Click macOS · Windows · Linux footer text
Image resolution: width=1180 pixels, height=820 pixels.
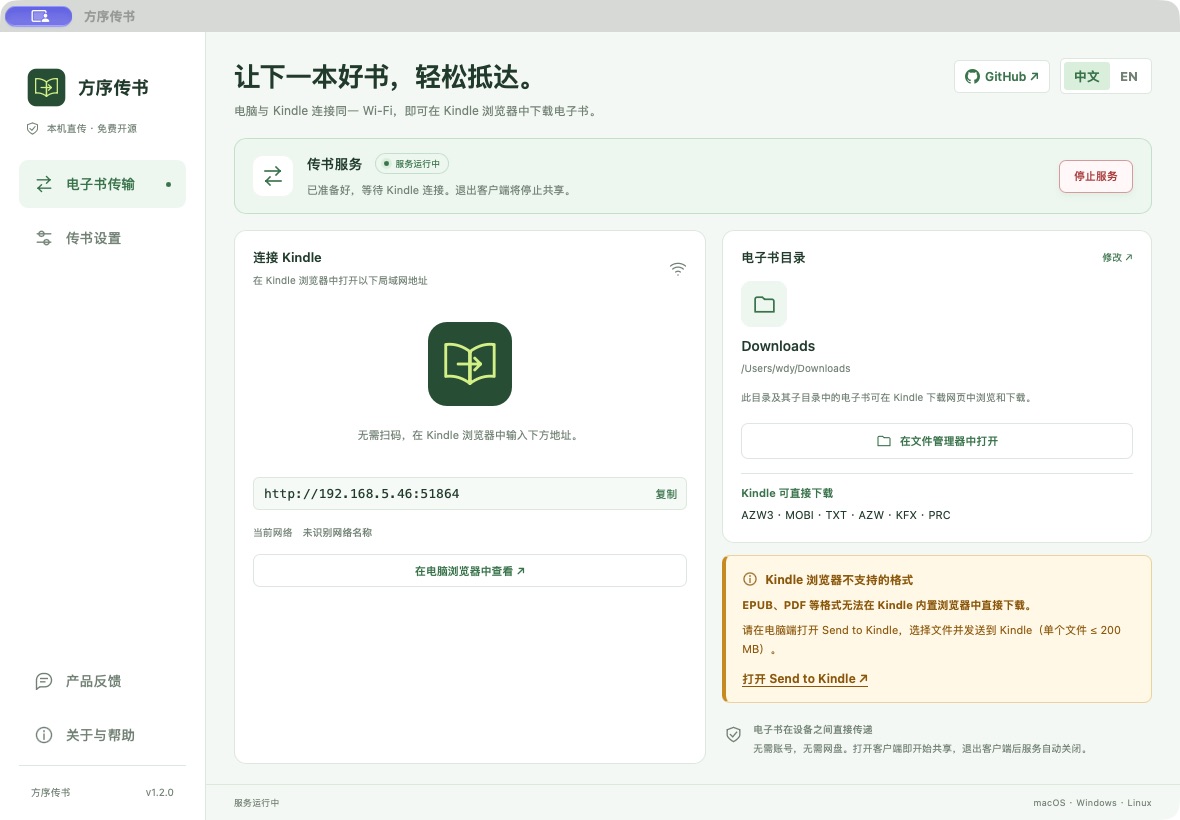pos(1092,803)
